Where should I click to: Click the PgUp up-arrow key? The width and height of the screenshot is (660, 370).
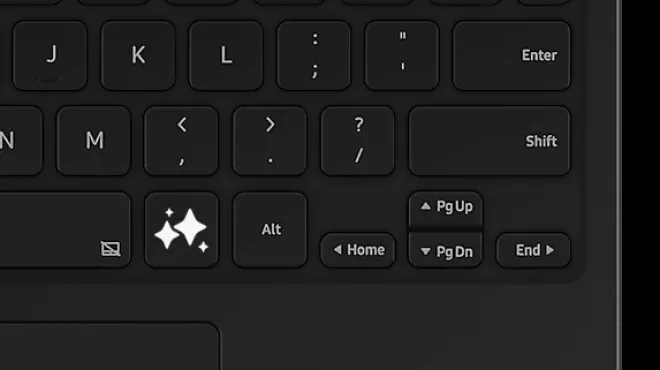446,209
